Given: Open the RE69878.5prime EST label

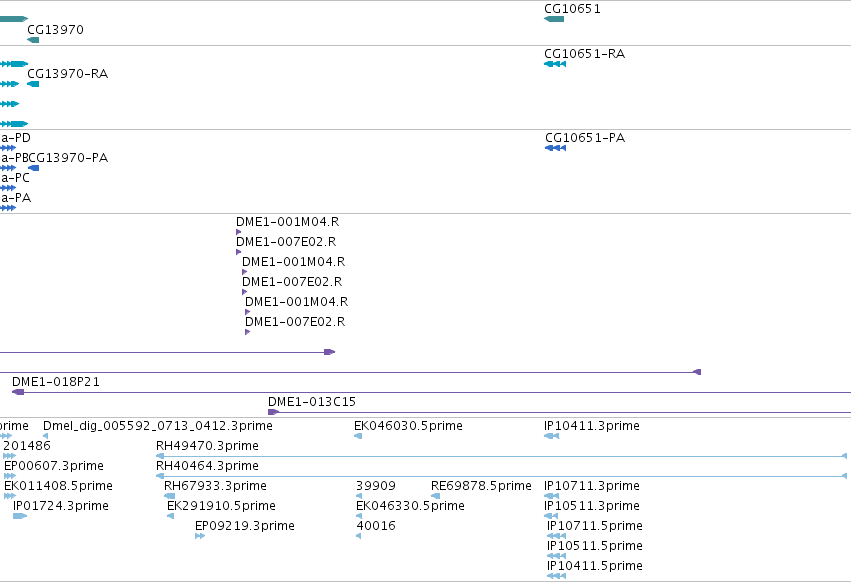Looking at the screenshot, I should 481,485.
